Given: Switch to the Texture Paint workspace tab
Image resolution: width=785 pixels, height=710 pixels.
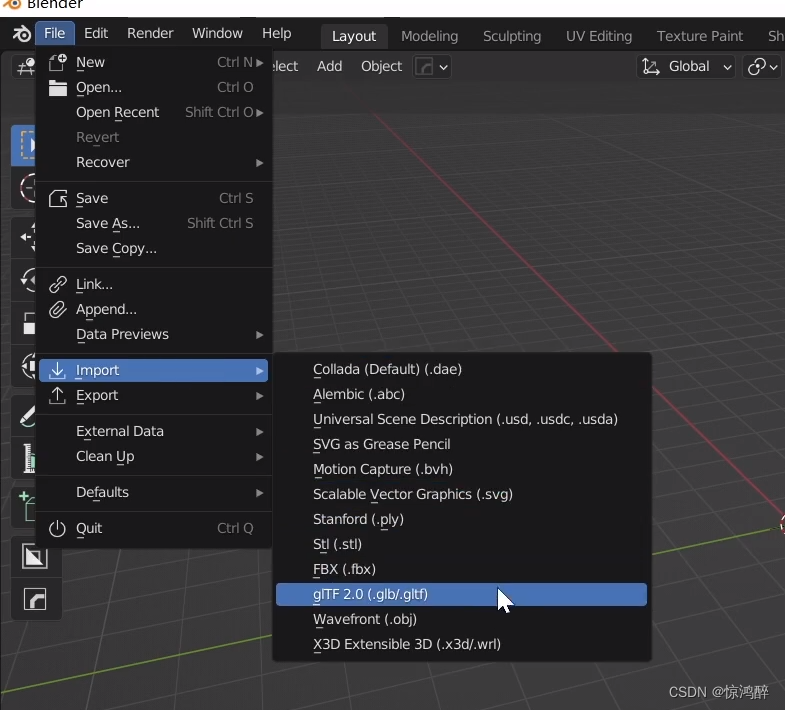Looking at the screenshot, I should coord(700,36).
